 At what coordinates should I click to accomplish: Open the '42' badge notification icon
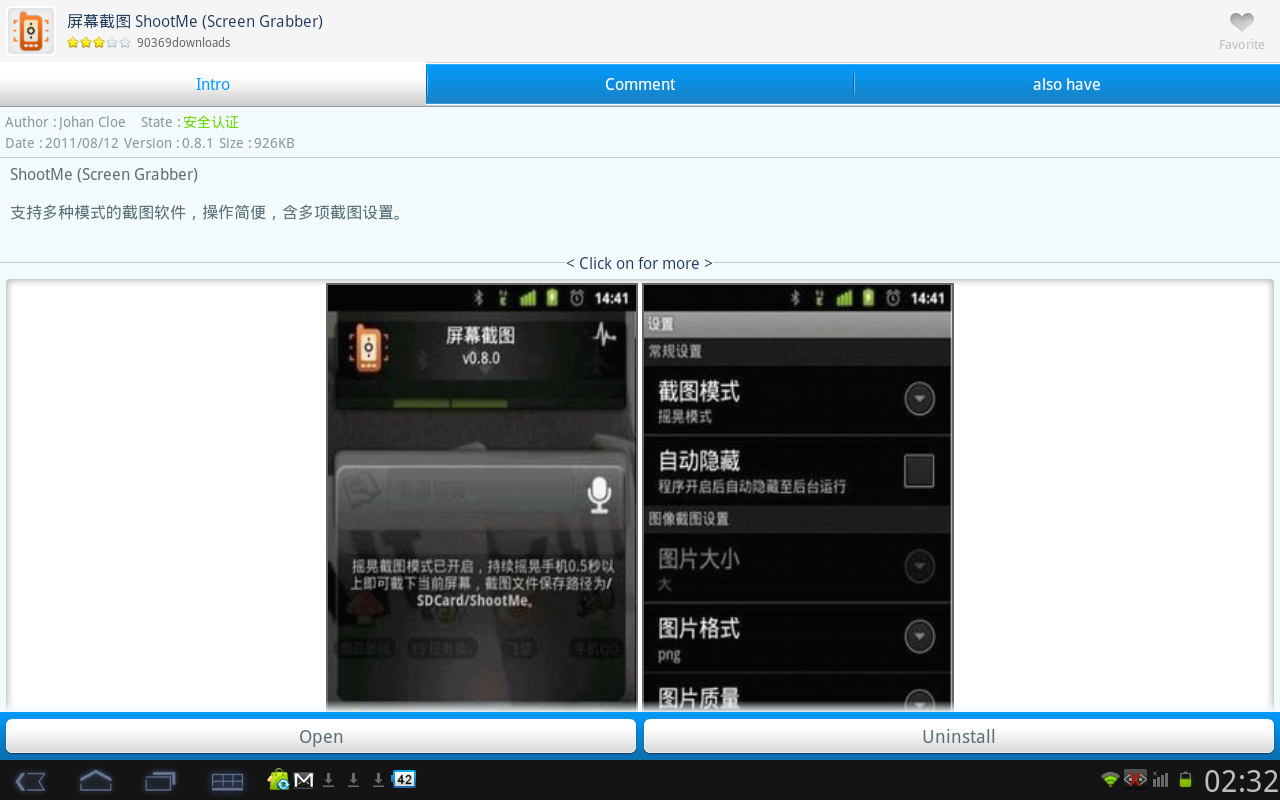(404, 779)
